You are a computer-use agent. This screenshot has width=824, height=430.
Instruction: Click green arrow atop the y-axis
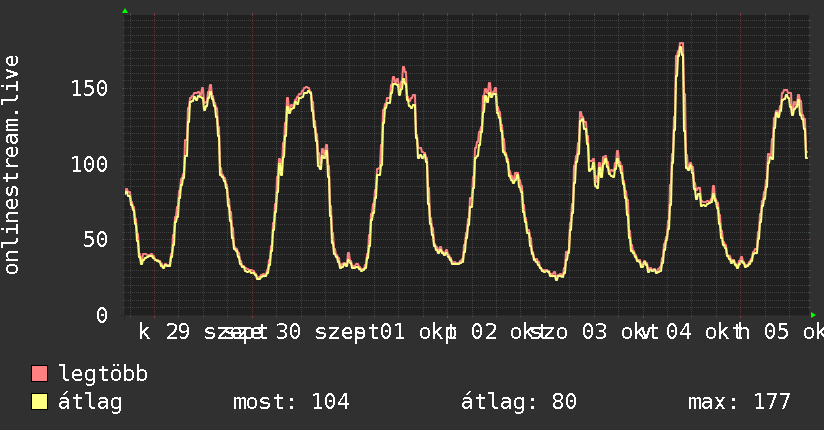[125, 11]
